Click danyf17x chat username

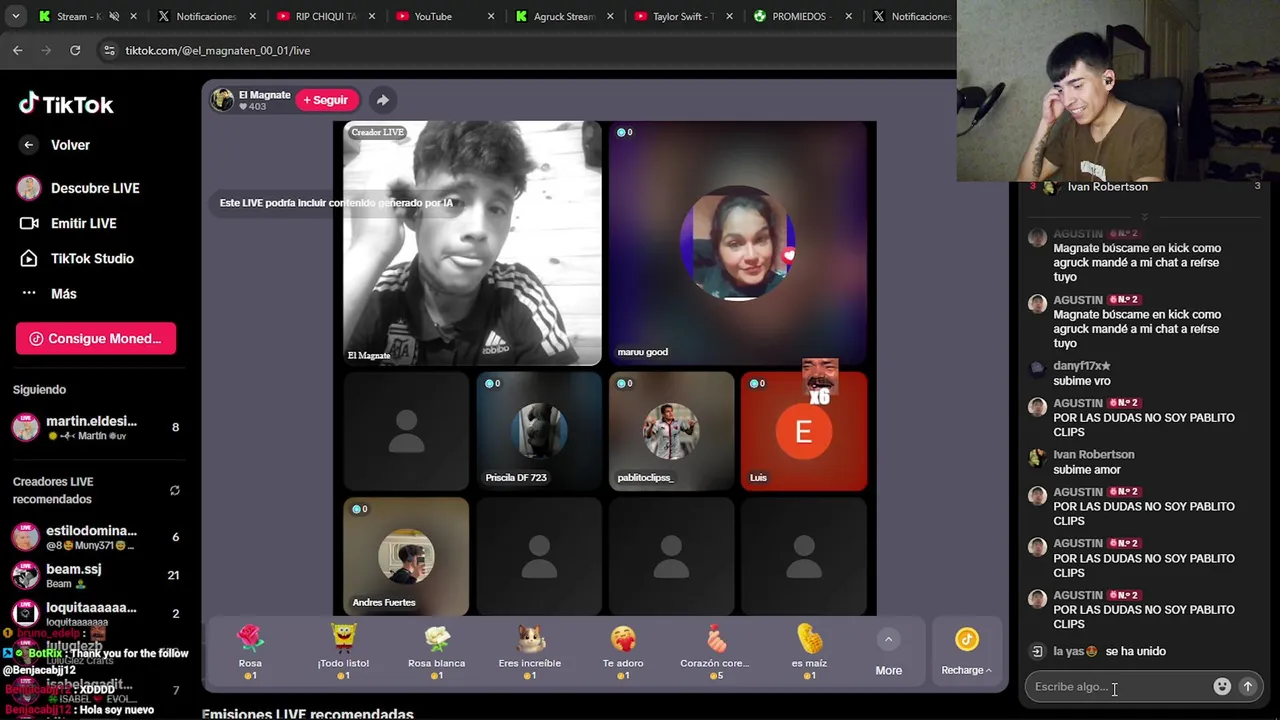[1081, 366]
